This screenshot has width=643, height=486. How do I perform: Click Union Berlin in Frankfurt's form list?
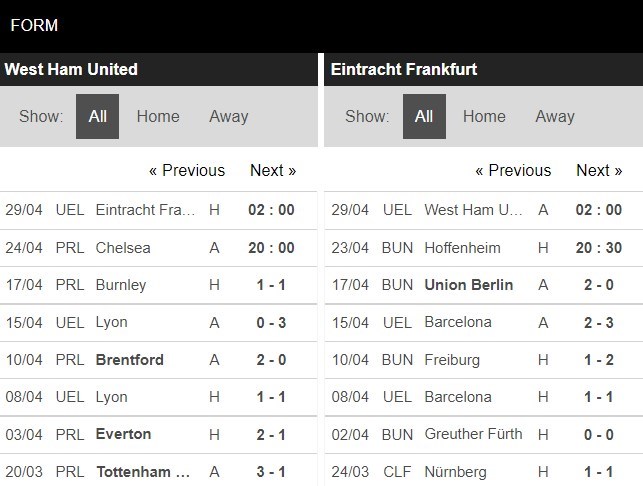(x=468, y=285)
